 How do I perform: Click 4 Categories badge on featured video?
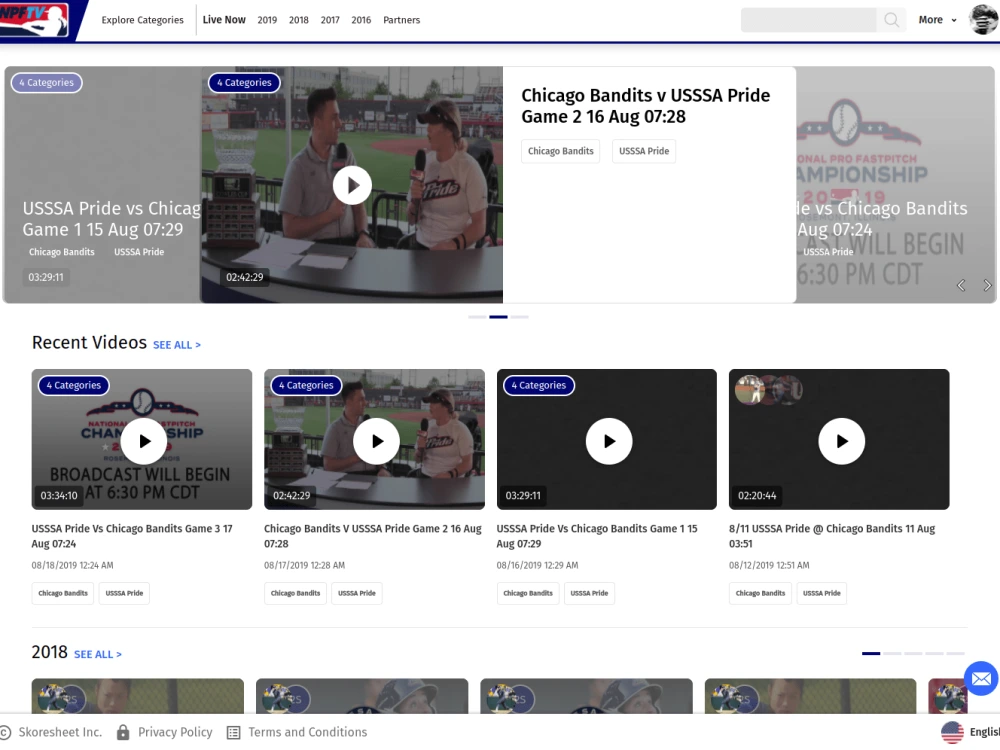tap(244, 82)
